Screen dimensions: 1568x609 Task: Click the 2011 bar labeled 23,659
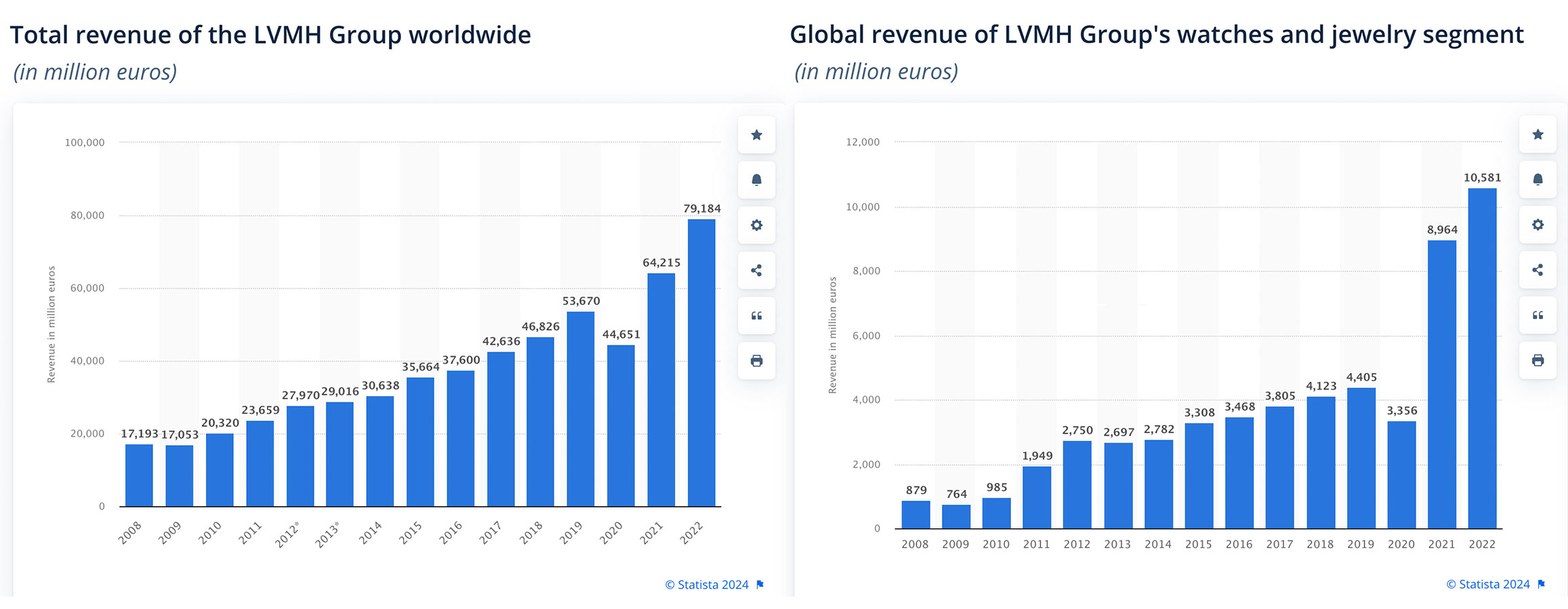pos(260,463)
